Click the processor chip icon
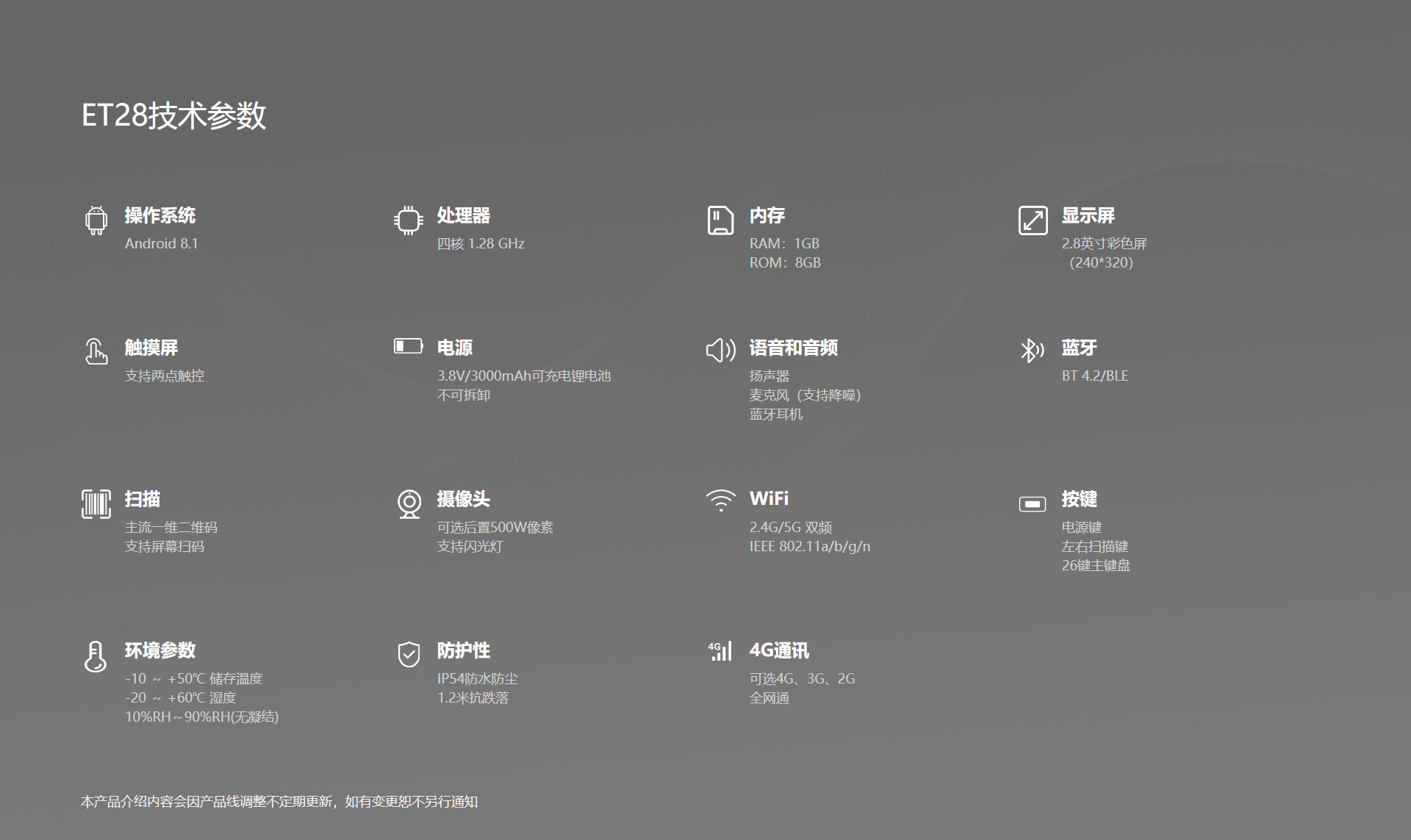1411x840 pixels. pyautogui.click(x=409, y=220)
